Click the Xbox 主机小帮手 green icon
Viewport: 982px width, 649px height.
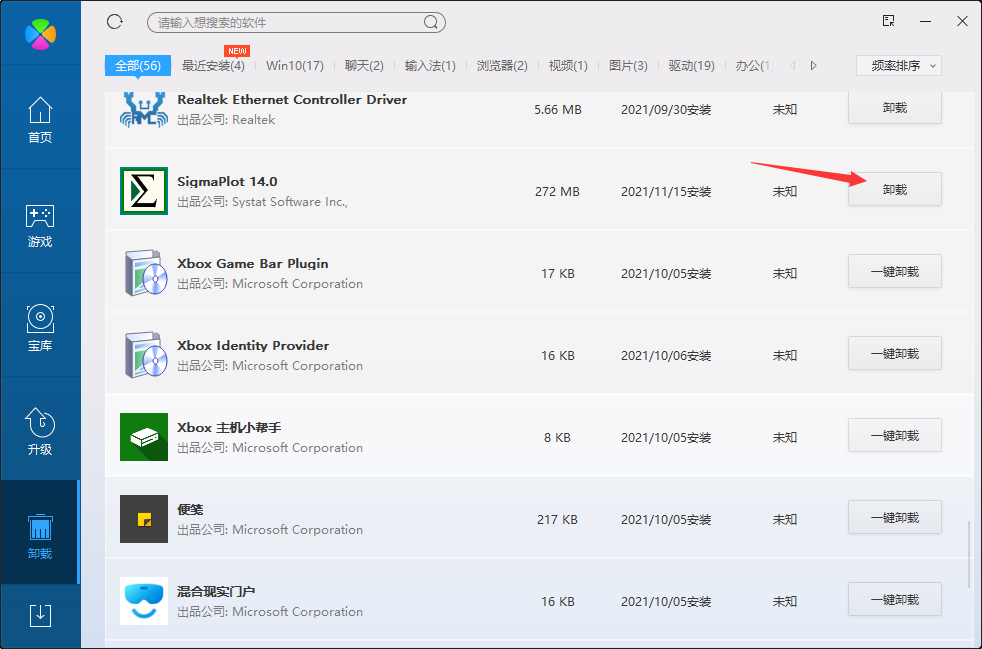coord(144,437)
